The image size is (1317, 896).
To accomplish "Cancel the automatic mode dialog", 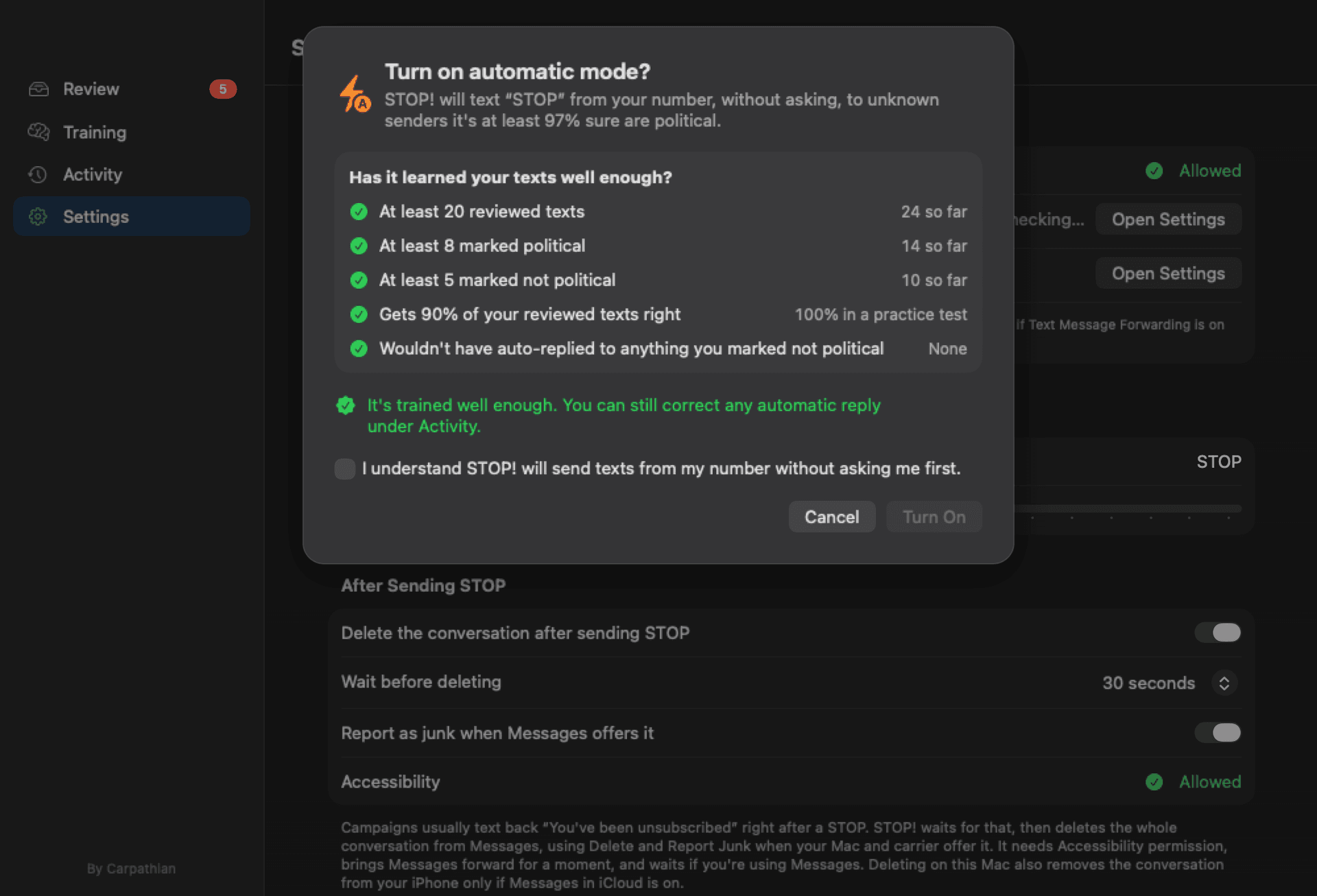I will click(x=831, y=517).
